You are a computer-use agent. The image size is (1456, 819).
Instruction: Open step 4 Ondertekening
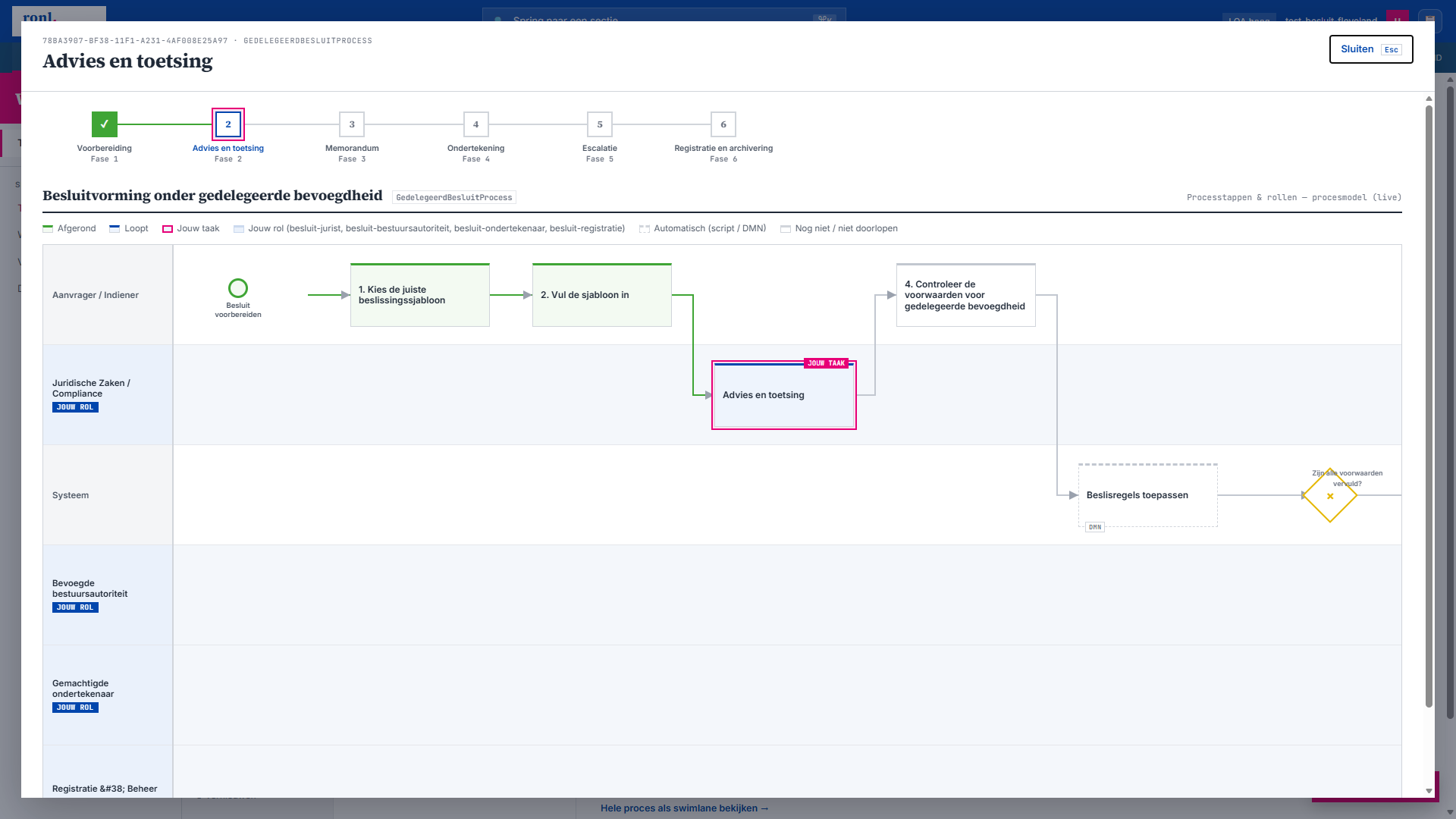[476, 124]
